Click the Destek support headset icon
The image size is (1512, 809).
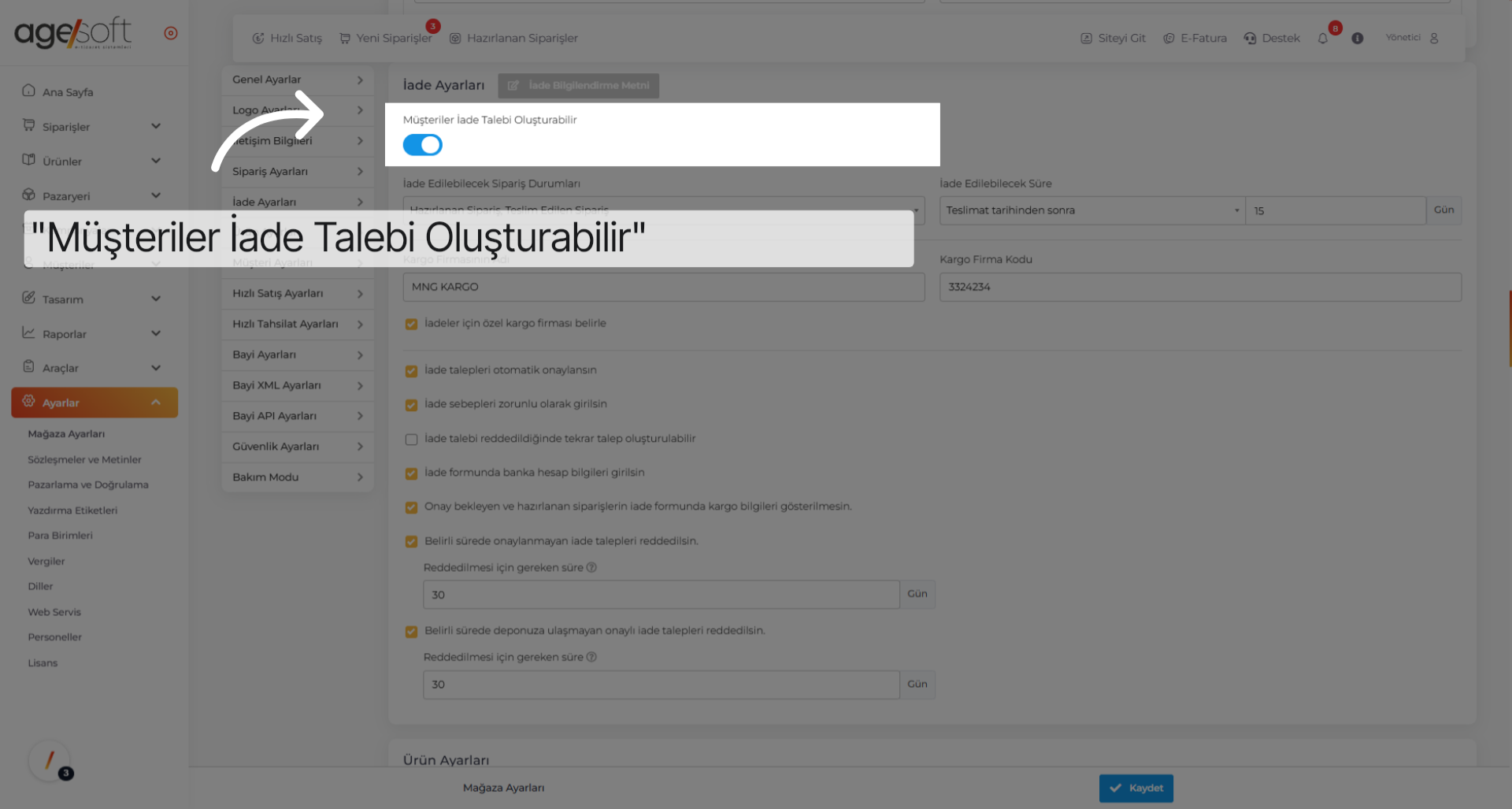pyautogui.click(x=1251, y=38)
